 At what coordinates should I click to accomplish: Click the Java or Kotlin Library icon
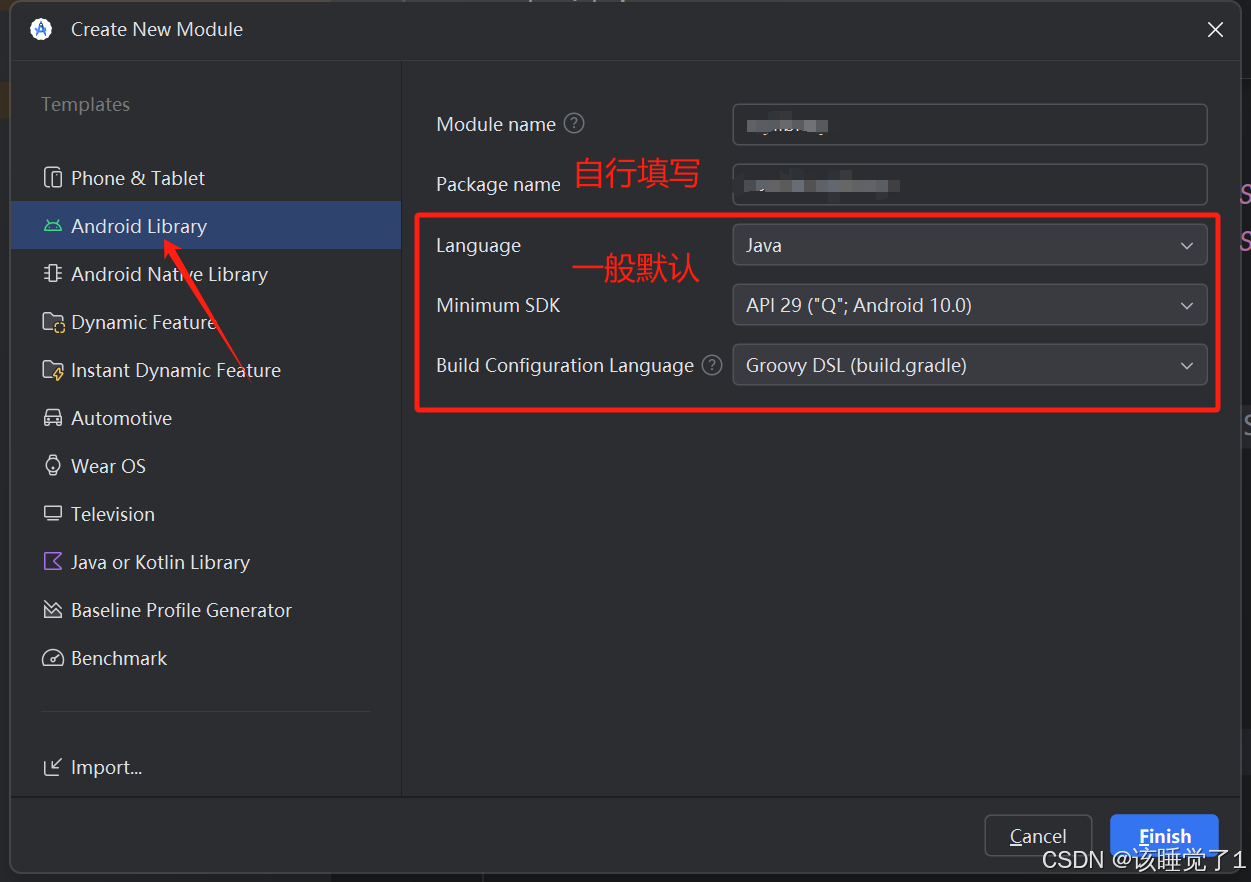53,562
